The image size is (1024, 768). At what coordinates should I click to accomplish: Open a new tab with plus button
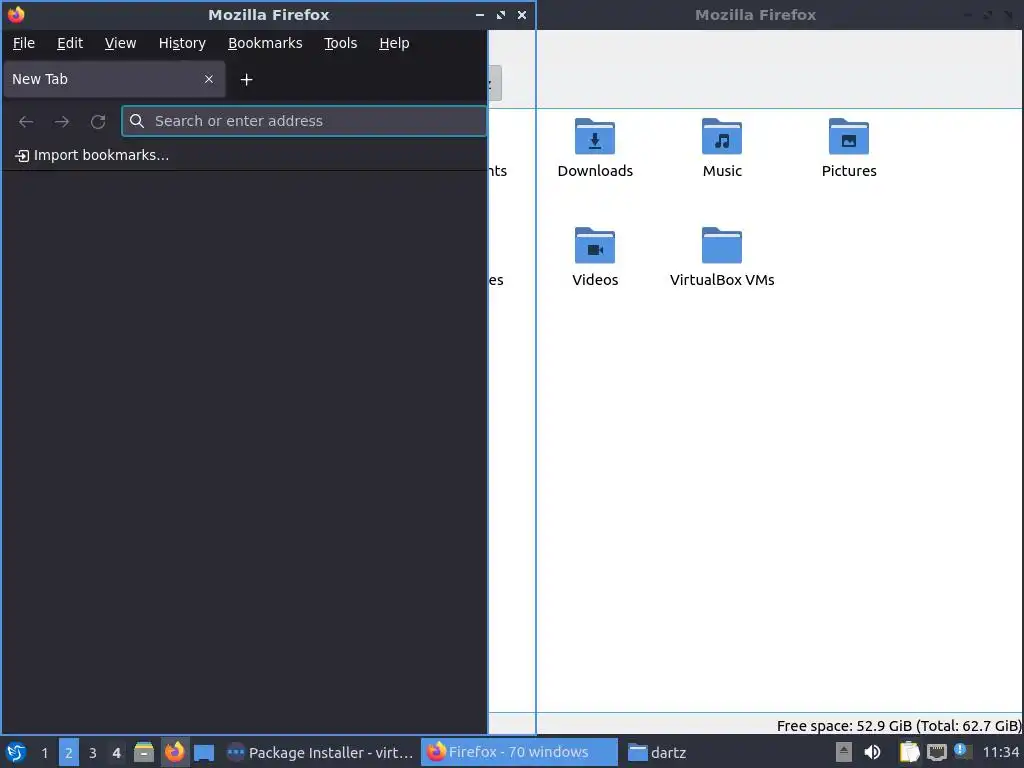click(x=246, y=80)
